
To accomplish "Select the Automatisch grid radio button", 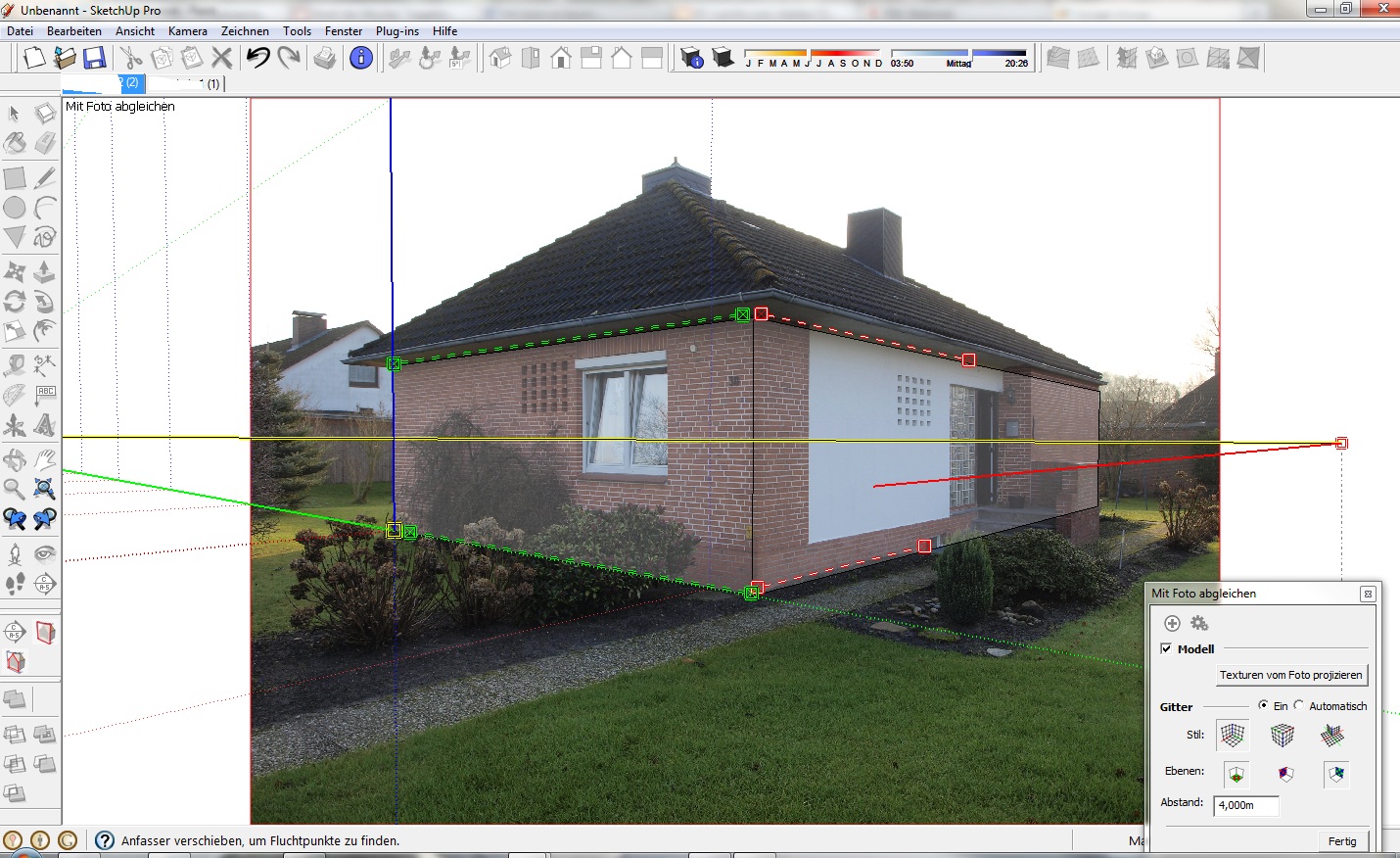I will tap(1299, 705).
